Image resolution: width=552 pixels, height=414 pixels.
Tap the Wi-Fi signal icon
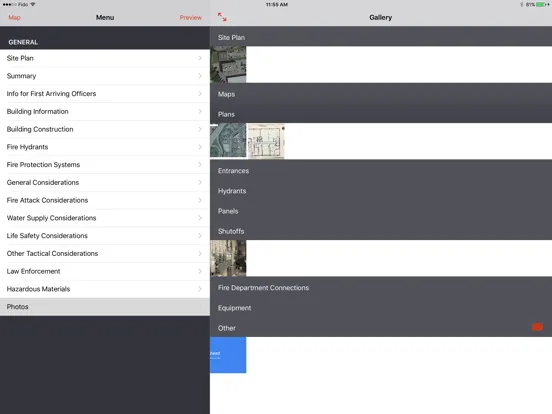point(33,5)
